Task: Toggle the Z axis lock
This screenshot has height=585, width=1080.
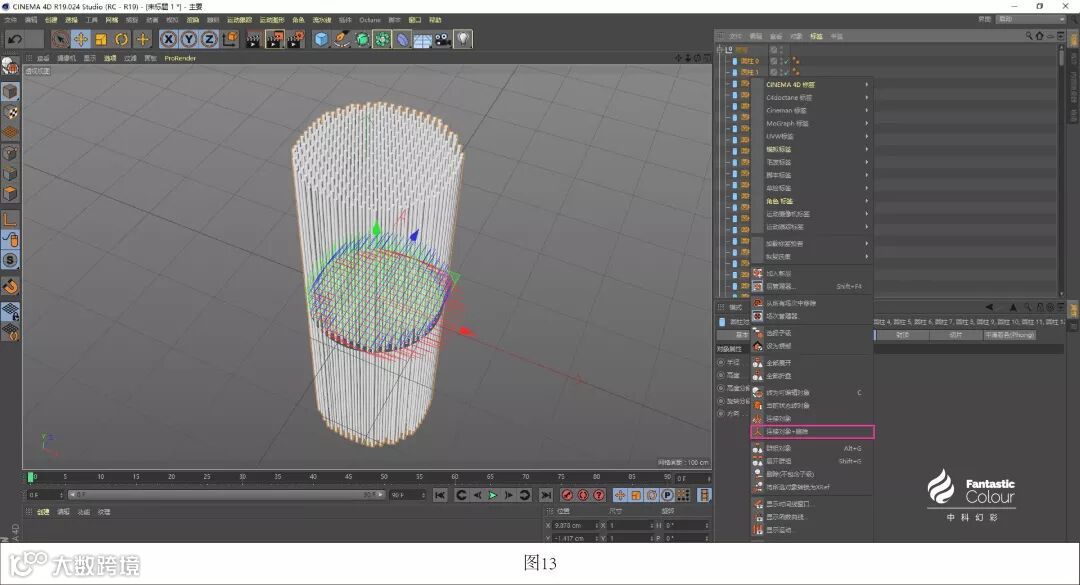Action: 209,39
